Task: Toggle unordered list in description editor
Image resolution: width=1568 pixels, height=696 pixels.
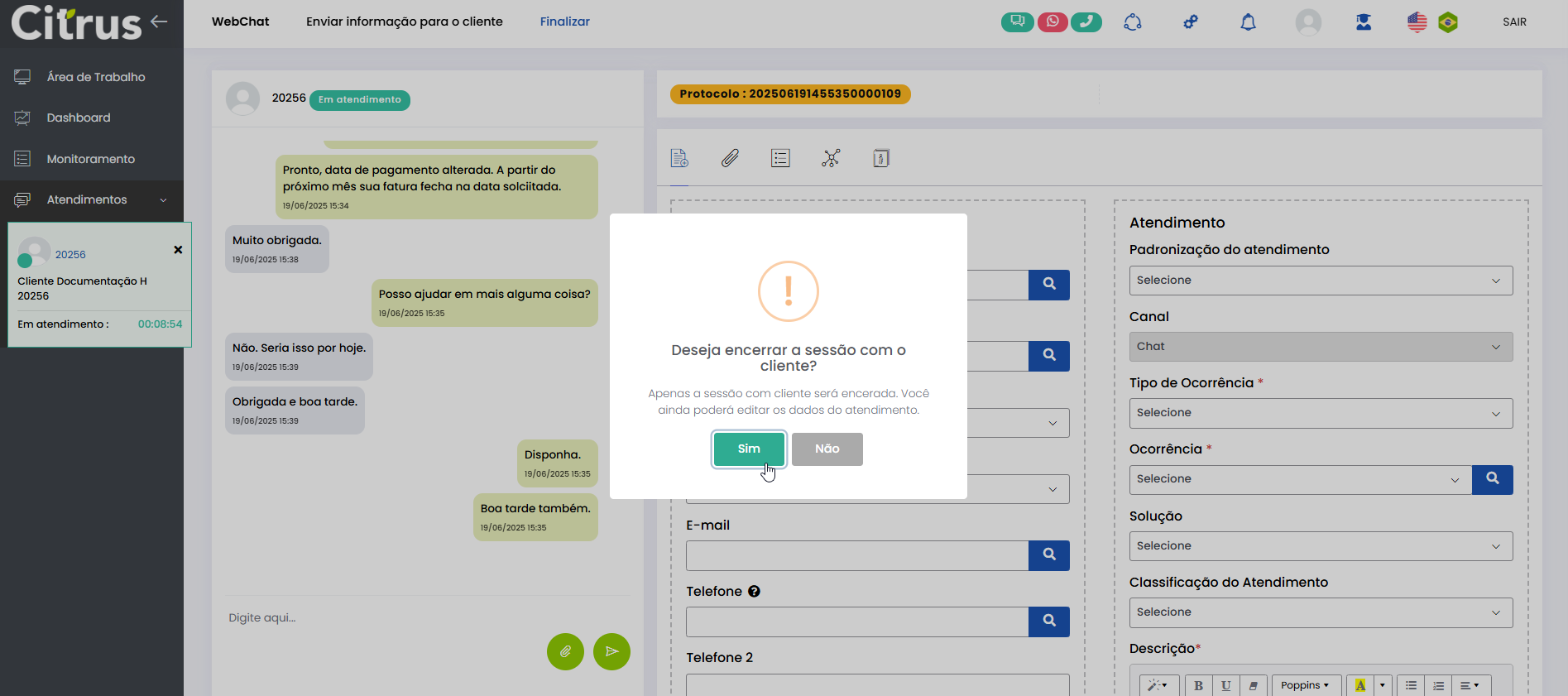Action: pos(1411,685)
